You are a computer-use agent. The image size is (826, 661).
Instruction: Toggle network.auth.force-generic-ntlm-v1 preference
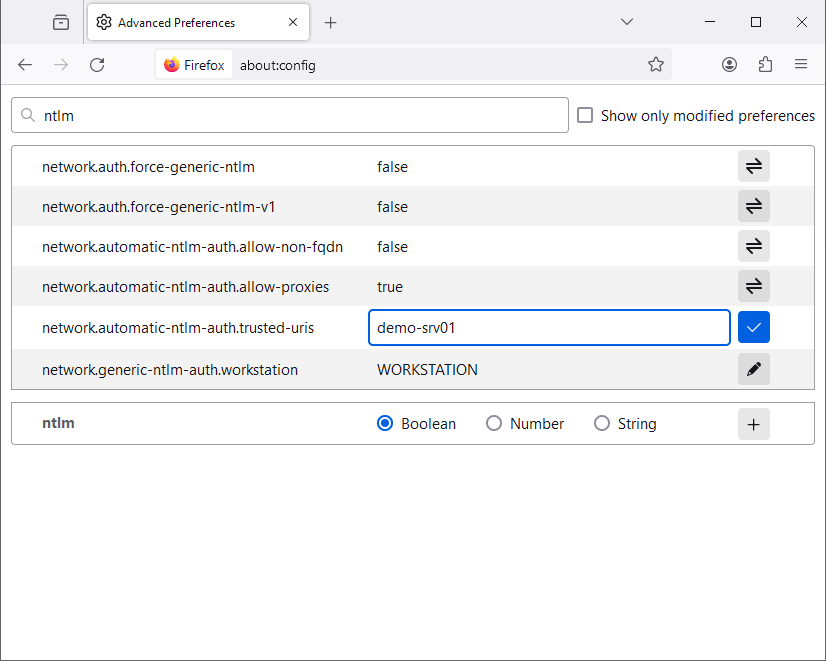click(753, 207)
